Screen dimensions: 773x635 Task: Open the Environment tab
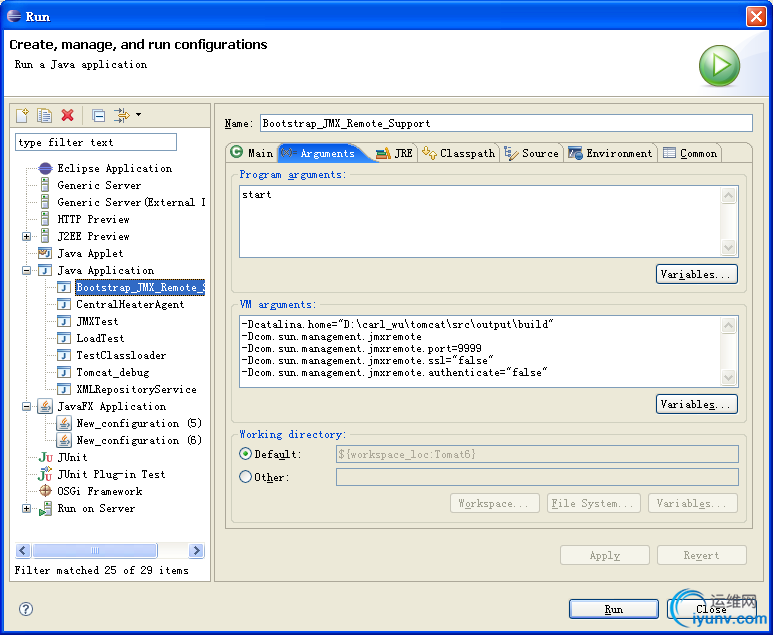pyautogui.click(x=610, y=153)
